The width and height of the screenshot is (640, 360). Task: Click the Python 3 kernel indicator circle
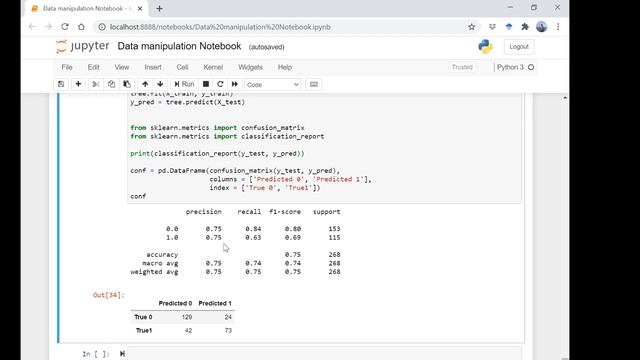[x=531, y=67]
